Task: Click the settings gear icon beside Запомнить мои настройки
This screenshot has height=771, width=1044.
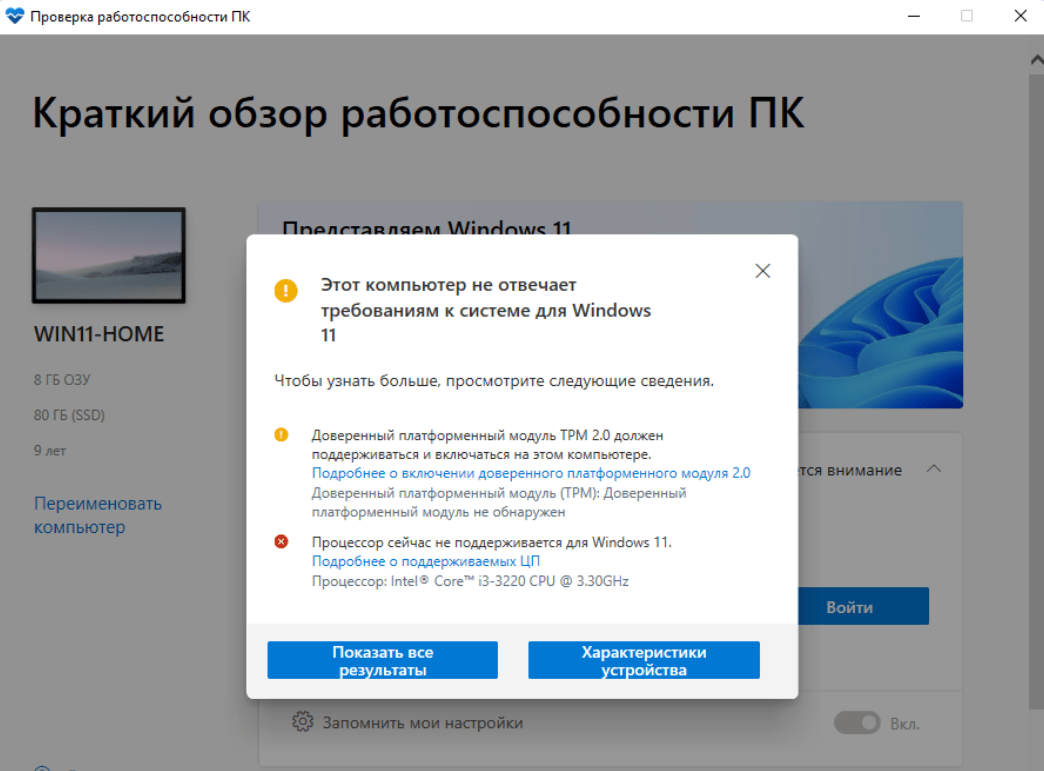Action: [x=302, y=722]
